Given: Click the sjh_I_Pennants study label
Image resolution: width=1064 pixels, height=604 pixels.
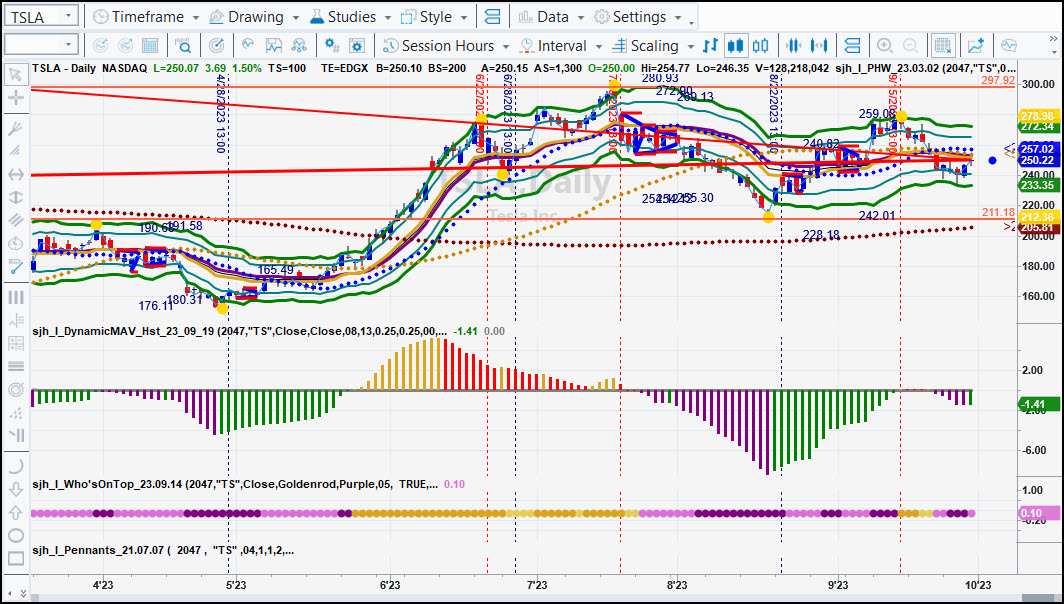Looking at the screenshot, I should [163, 550].
